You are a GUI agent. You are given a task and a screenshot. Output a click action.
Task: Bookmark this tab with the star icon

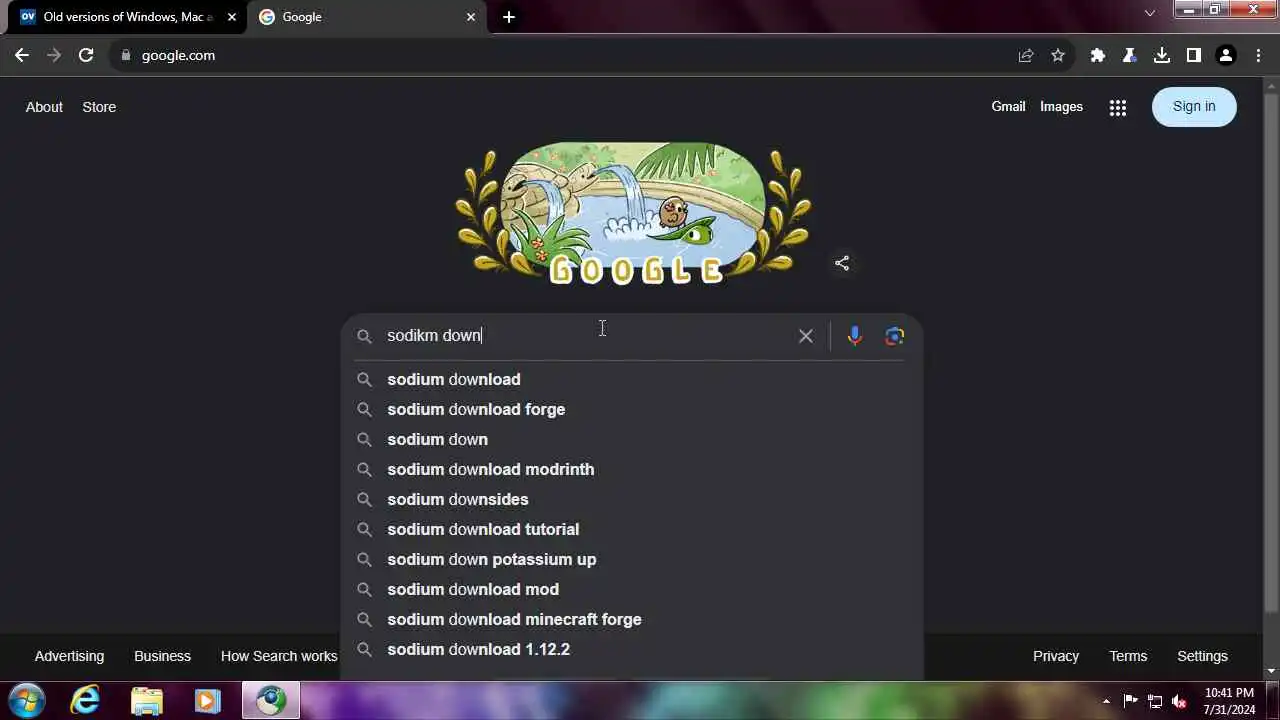tap(1058, 55)
